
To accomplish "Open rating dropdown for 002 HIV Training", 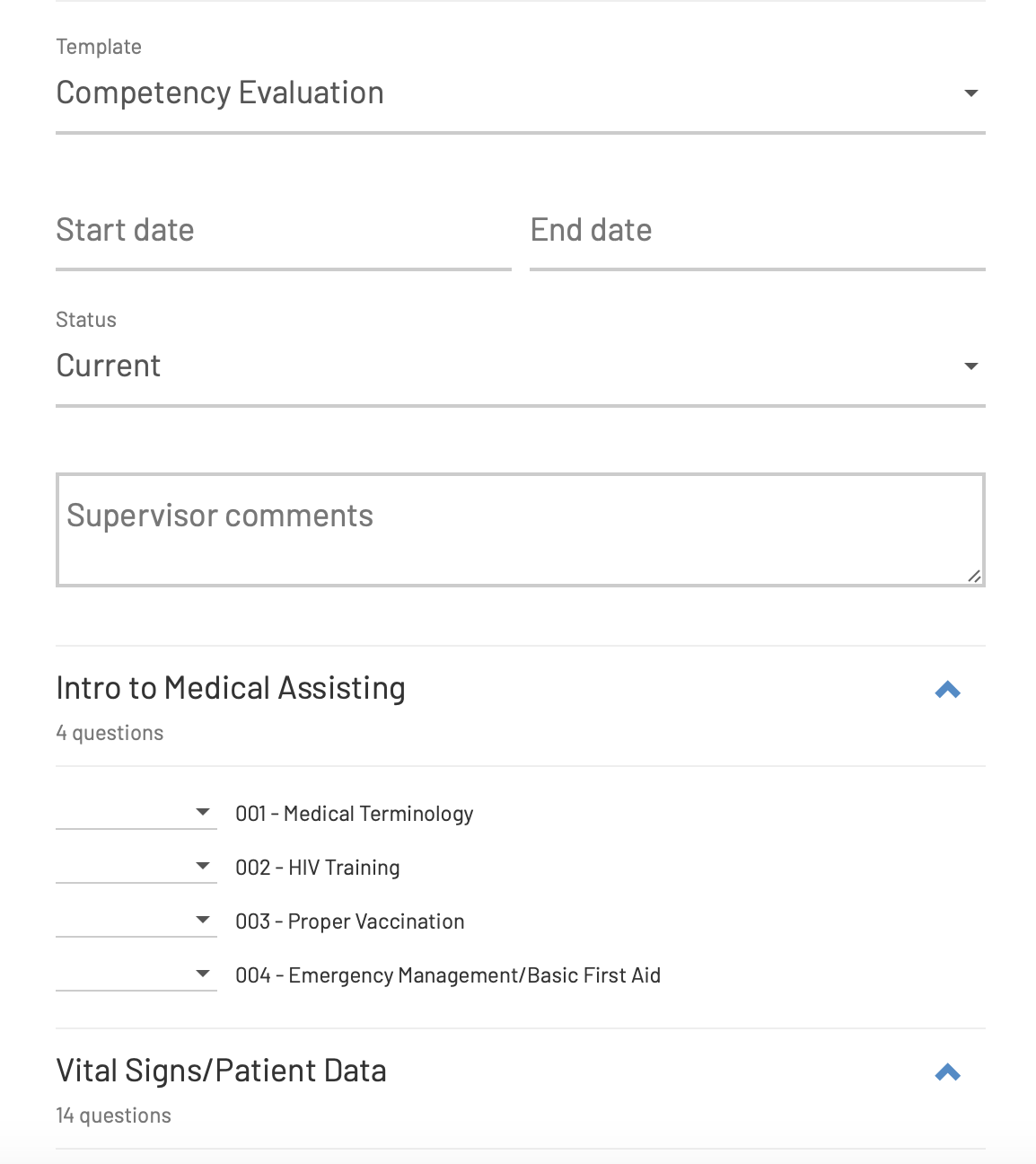I will click(136, 867).
